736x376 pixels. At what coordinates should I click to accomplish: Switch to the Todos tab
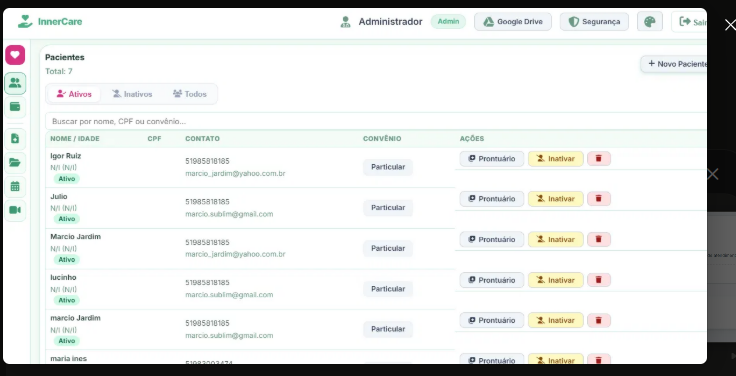(x=190, y=94)
